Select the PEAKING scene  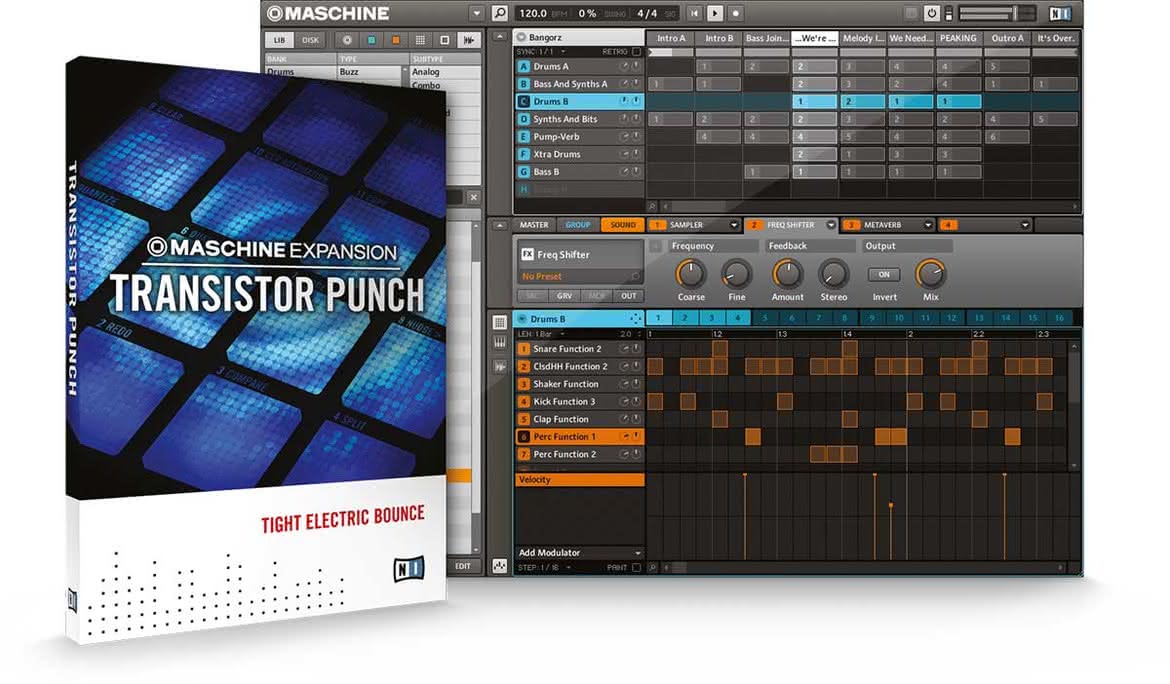958,38
